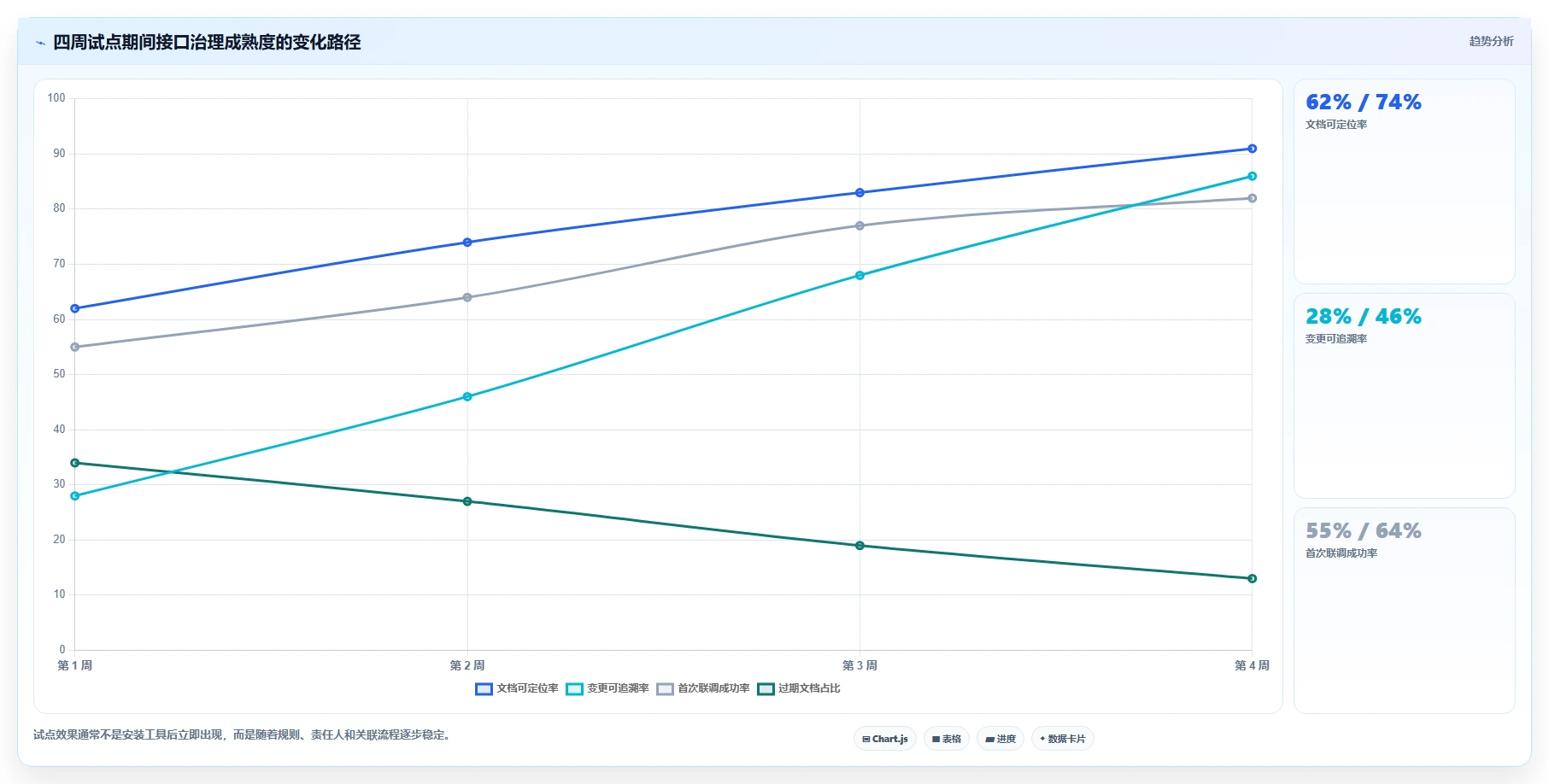Click the 首次联调成功率 point at 第 1 周

[x=75, y=347]
